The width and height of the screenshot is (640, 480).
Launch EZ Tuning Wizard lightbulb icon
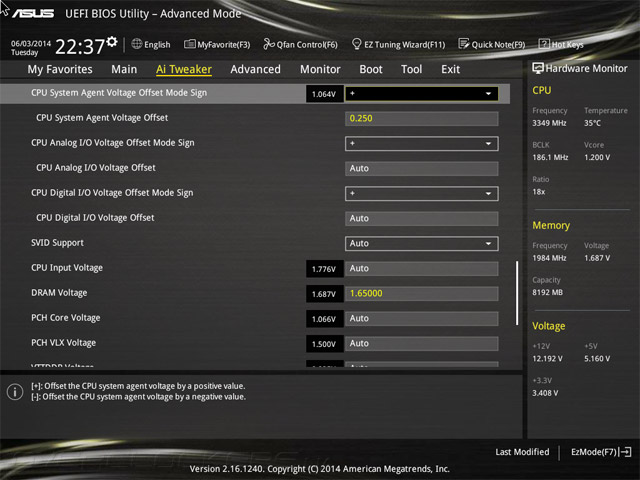(356, 44)
